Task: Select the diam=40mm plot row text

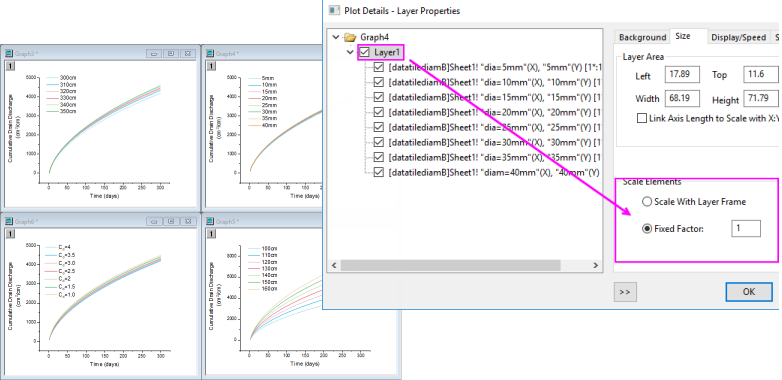Action: (494, 173)
